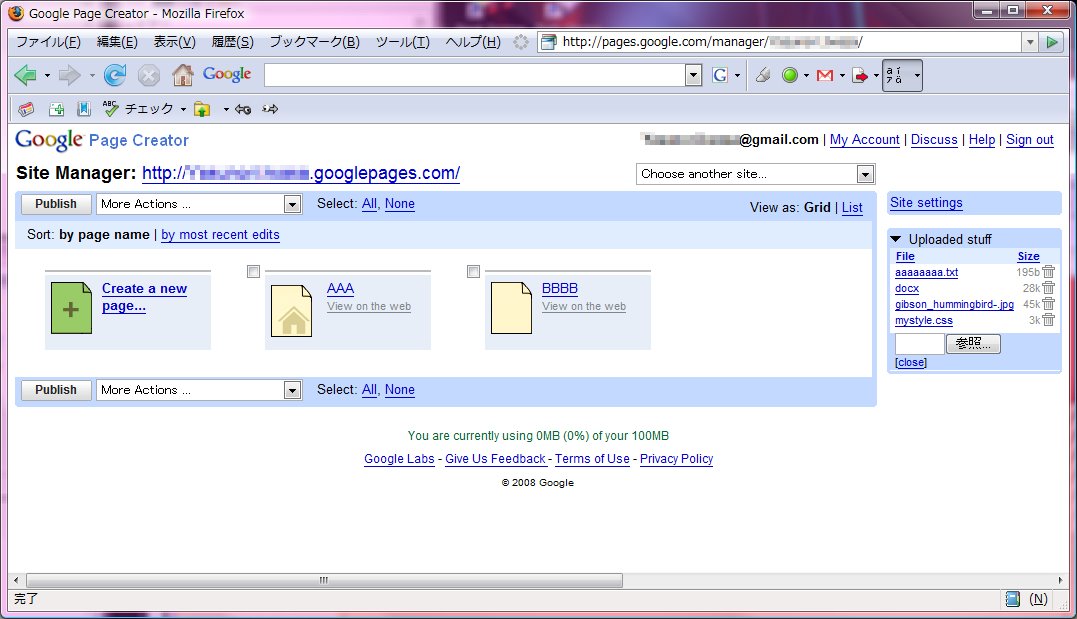Click the highlighter pen toolbar icon
This screenshot has width=1077, height=619.
pyautogui.click(x=762, y=75)
